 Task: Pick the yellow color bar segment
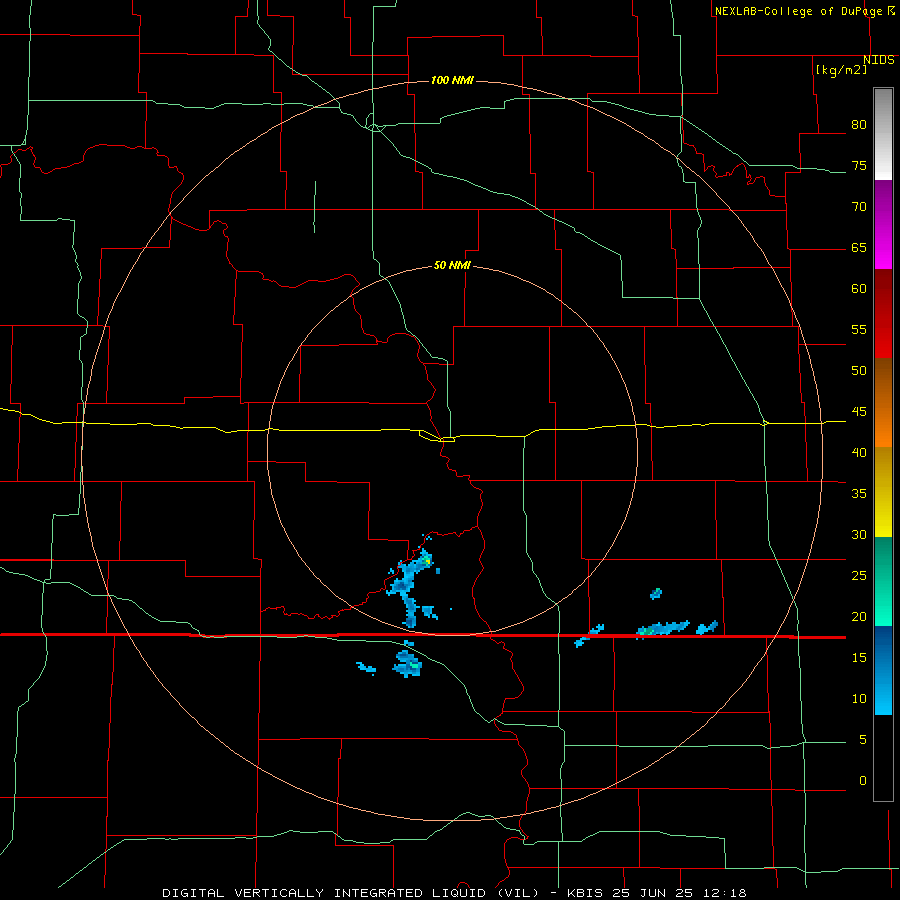tap(883, 492)
